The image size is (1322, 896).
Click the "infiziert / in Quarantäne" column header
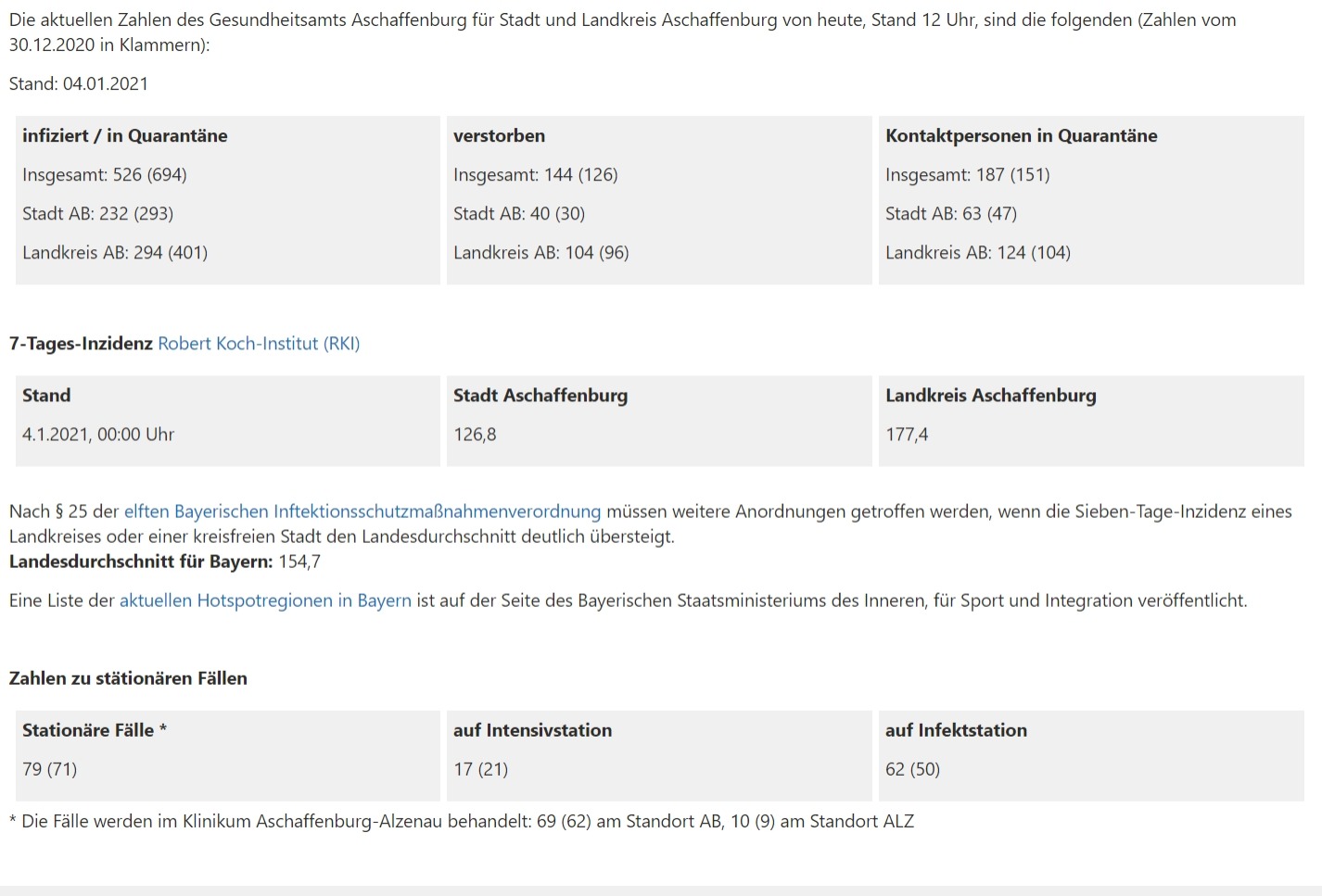pyautogui.click(x=125, y=136)
